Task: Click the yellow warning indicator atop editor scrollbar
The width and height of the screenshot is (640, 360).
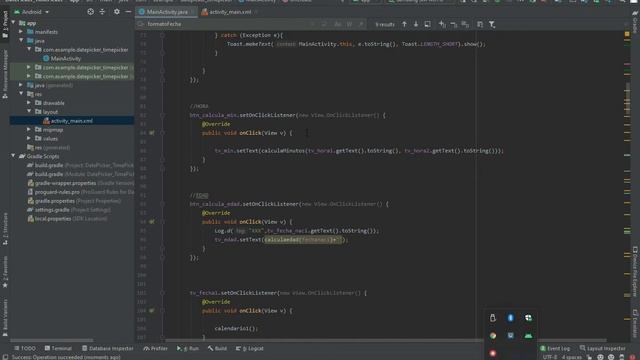Action: [627, 34]
